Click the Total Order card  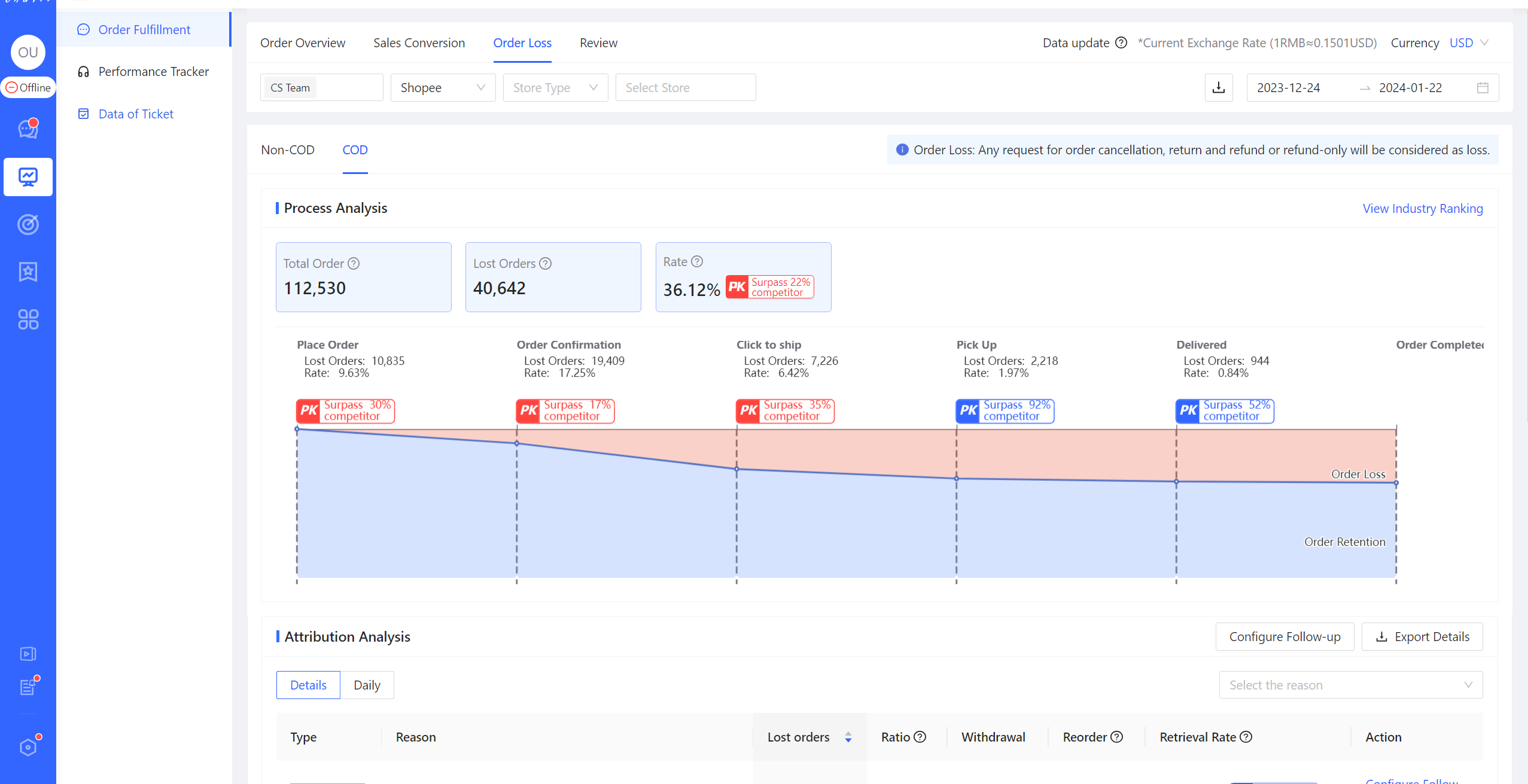363,277
